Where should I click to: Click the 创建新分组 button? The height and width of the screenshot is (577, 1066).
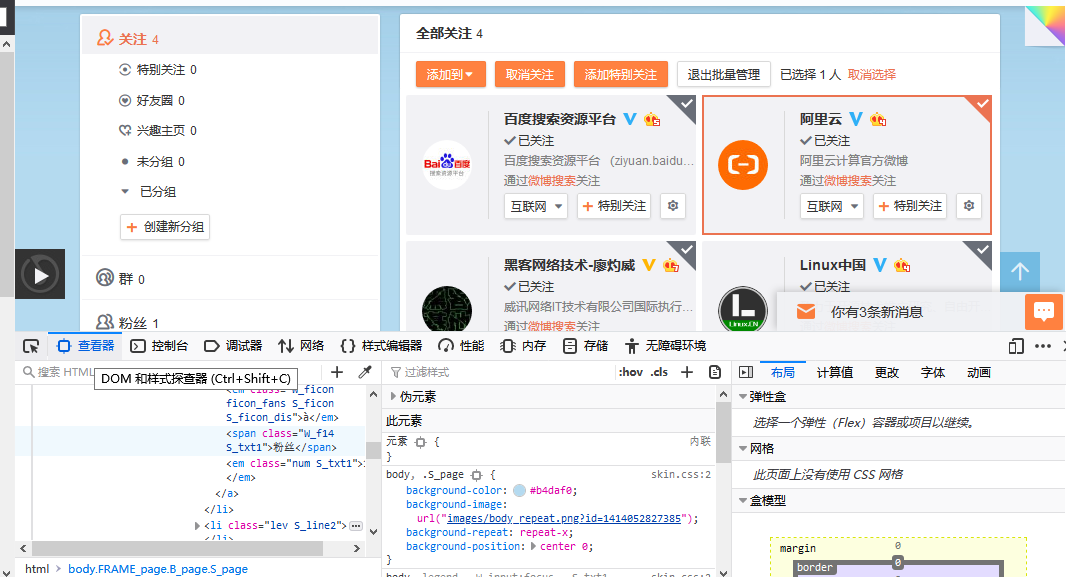tap(165, 227)
